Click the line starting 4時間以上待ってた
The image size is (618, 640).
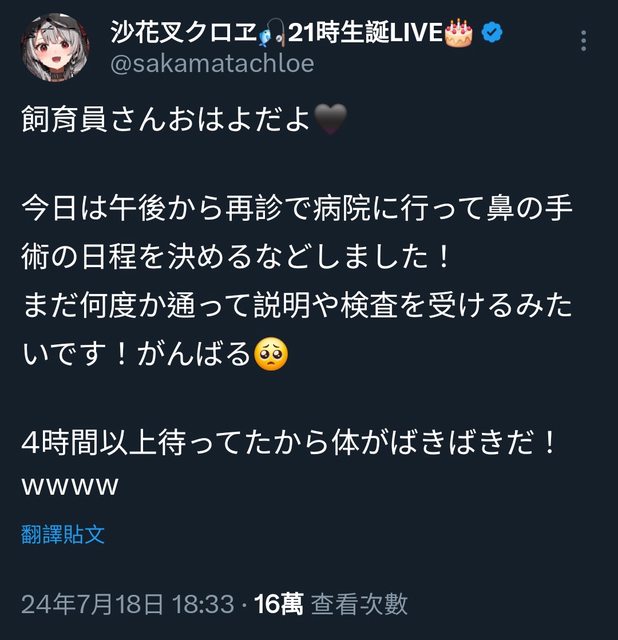(288, 442)
